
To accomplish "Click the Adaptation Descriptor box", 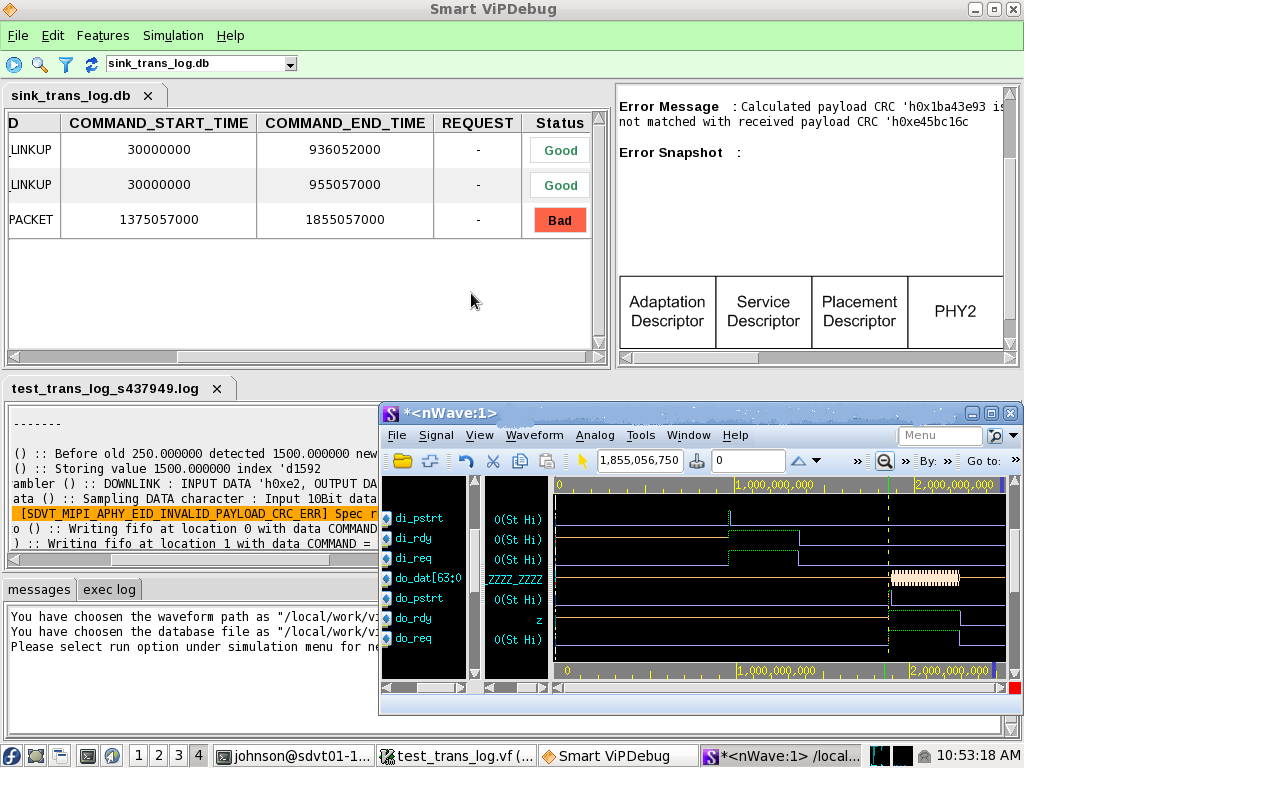I will tap(667, 312).
